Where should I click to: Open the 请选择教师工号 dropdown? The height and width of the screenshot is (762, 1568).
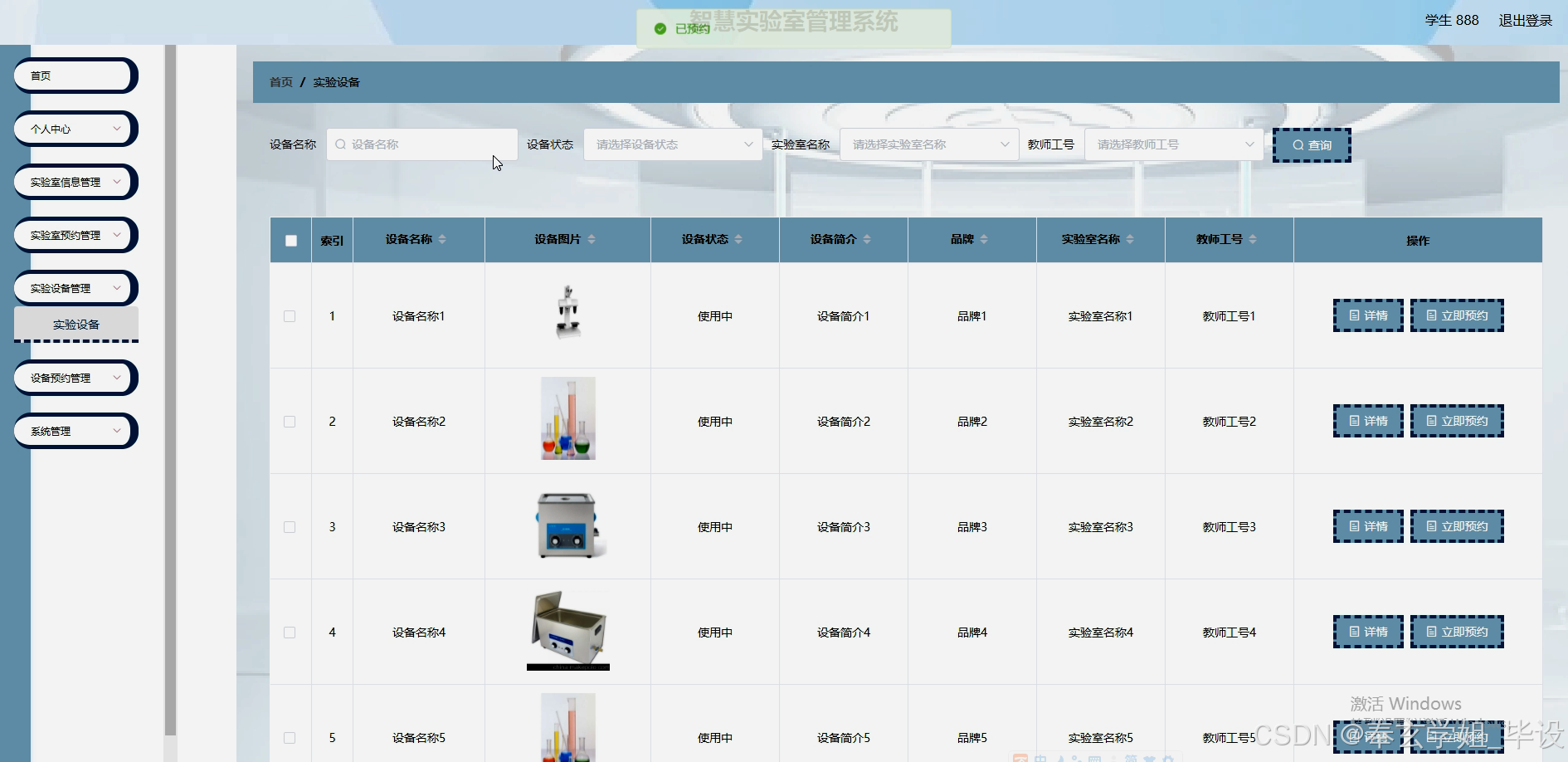[x=1173, y=144]
